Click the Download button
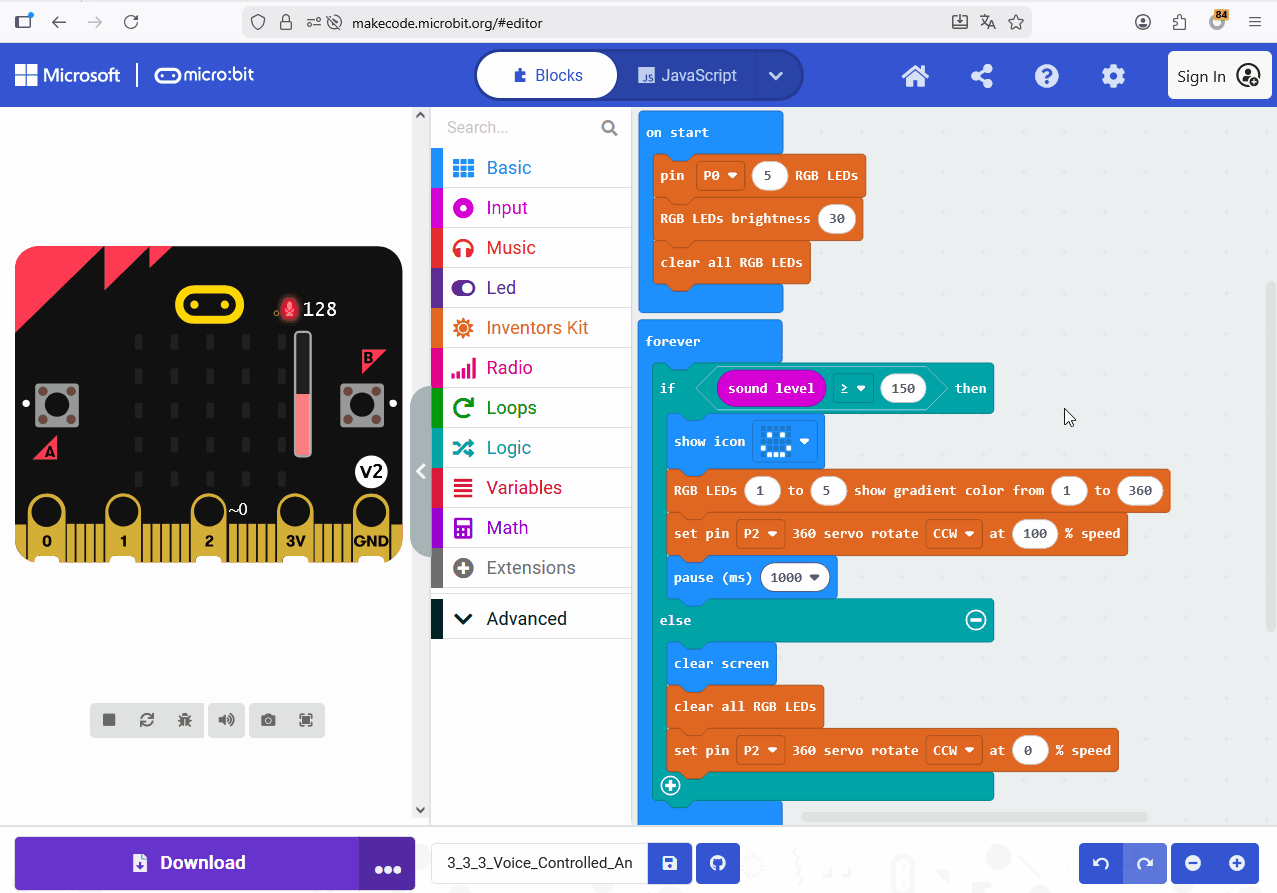The image size is (1277, 893). [187, 863]
